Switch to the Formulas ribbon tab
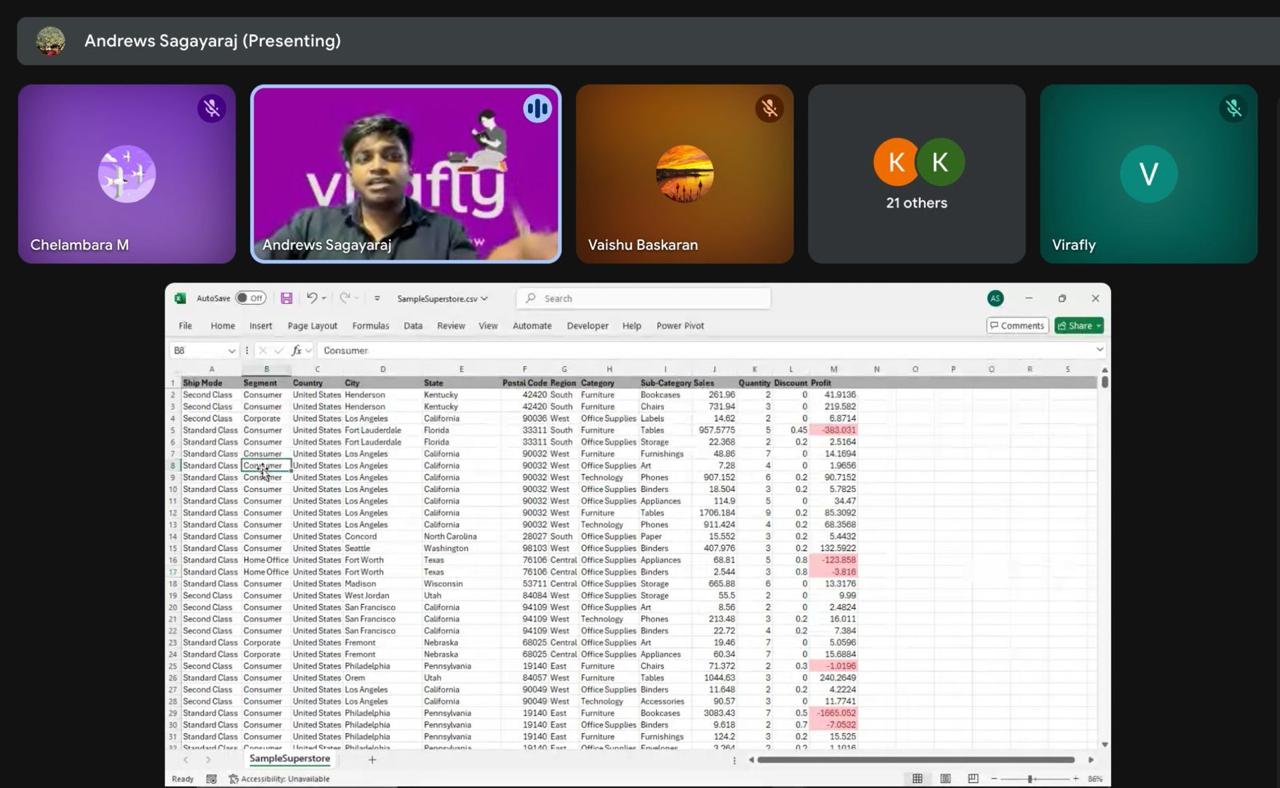Image resolution: width=1280 pixels, height=788 pixels. tap(370, 325)
